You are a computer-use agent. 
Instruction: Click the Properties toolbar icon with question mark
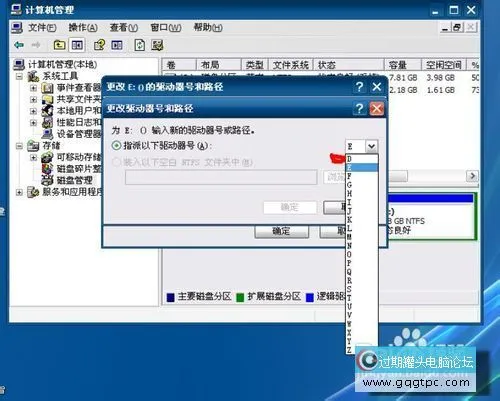point(99,45)
